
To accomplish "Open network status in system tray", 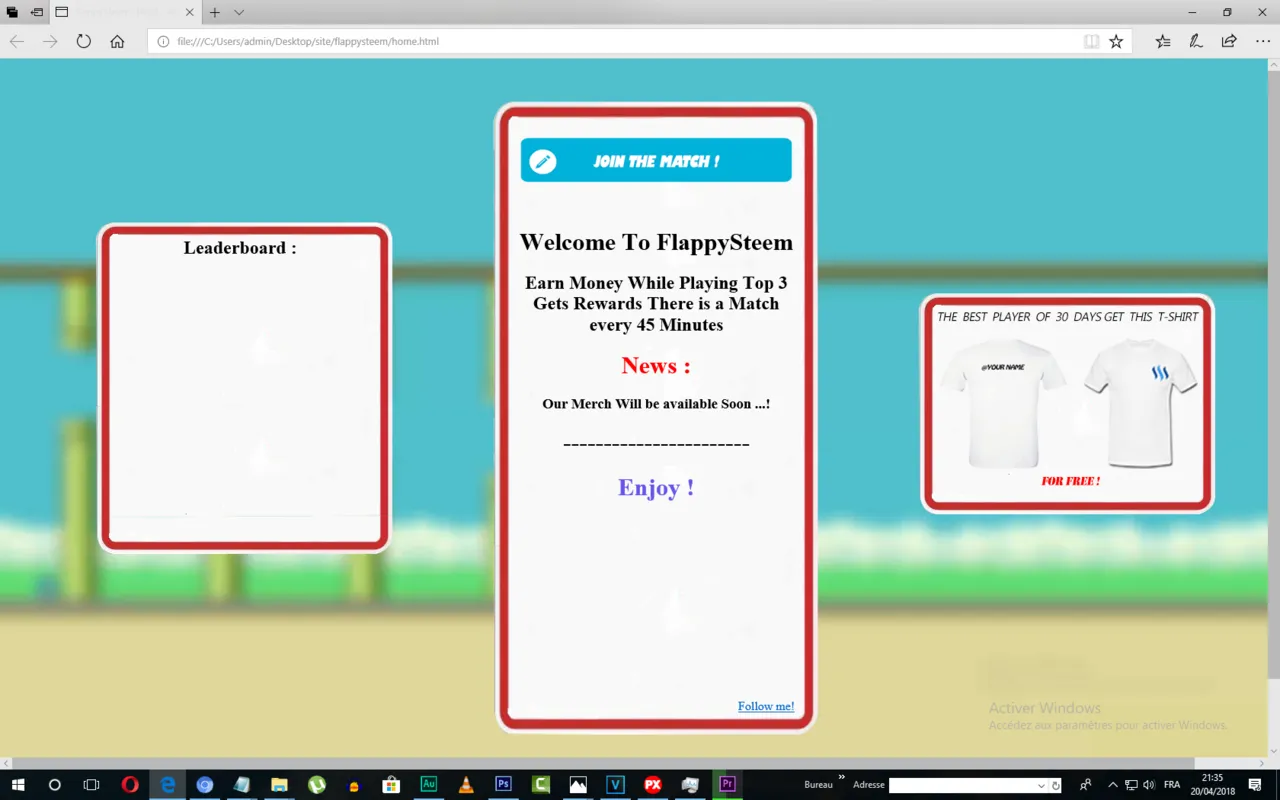I will (x=1131, y=785).
